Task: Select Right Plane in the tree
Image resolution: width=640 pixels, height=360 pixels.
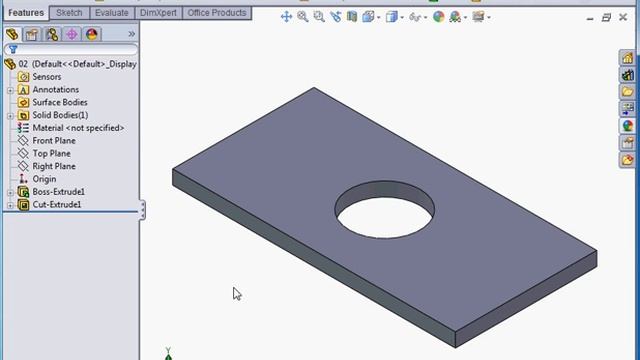Action: [x=54, y=166]
